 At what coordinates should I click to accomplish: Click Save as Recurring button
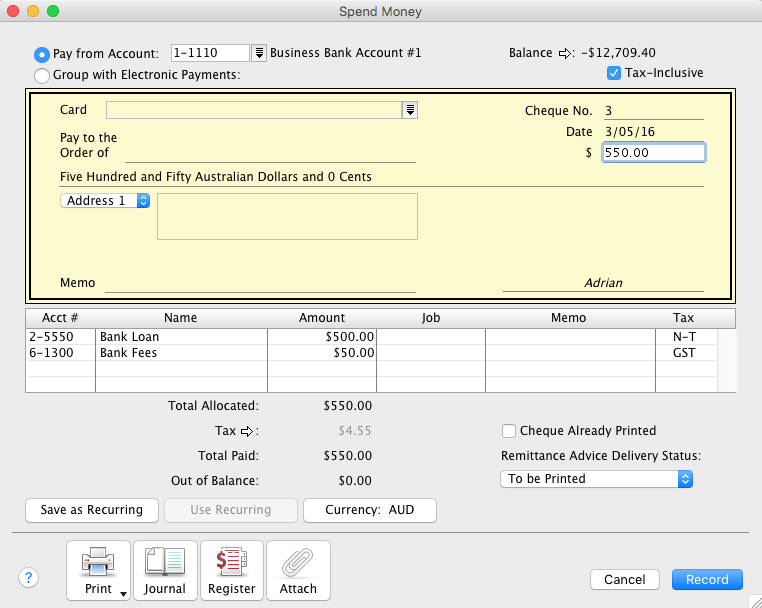[91, 510]
